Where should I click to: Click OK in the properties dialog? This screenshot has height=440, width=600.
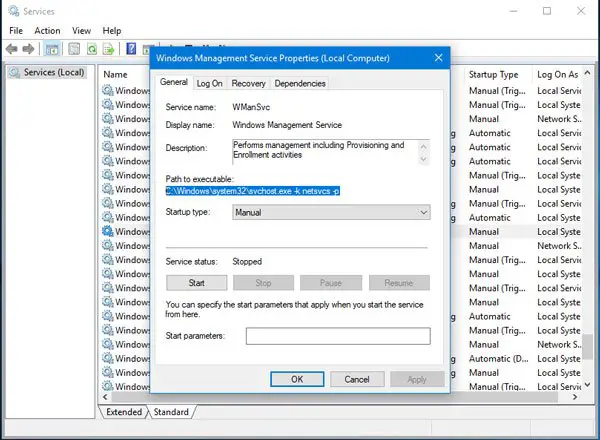[x=297, y=379]
